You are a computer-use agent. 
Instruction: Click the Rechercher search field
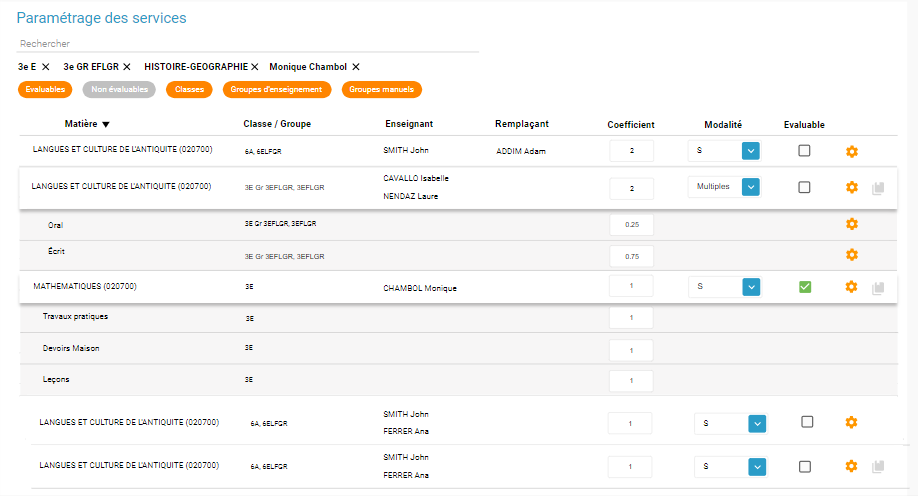coord(248,44)
